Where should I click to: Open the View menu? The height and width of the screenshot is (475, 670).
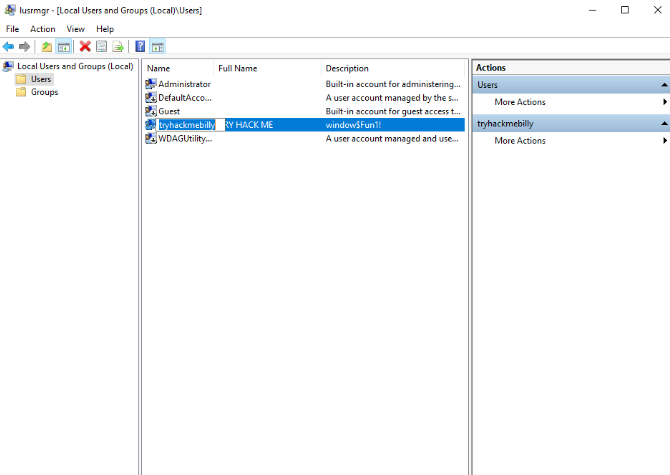[75, 29]
